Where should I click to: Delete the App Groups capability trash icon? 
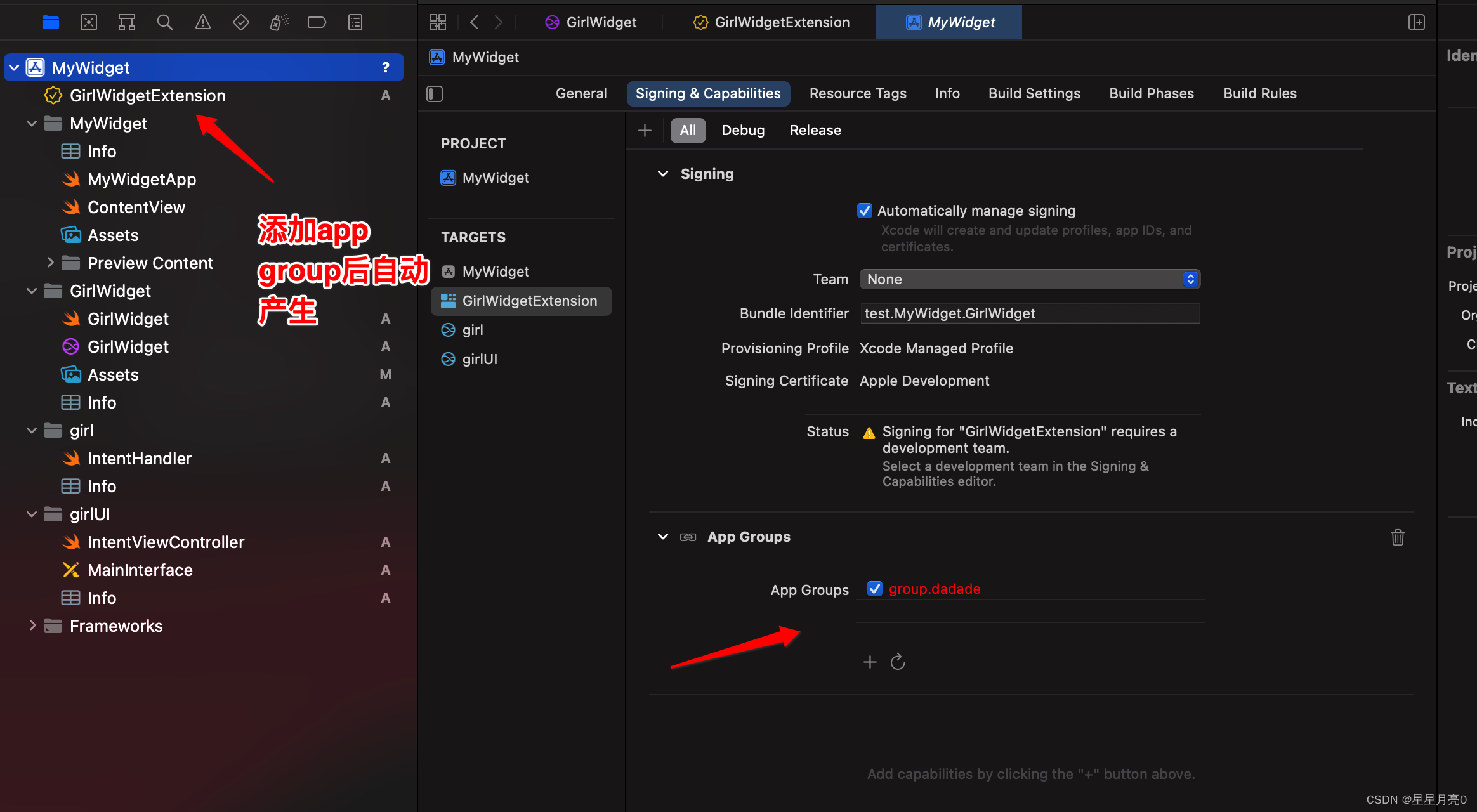[1398, 537]
